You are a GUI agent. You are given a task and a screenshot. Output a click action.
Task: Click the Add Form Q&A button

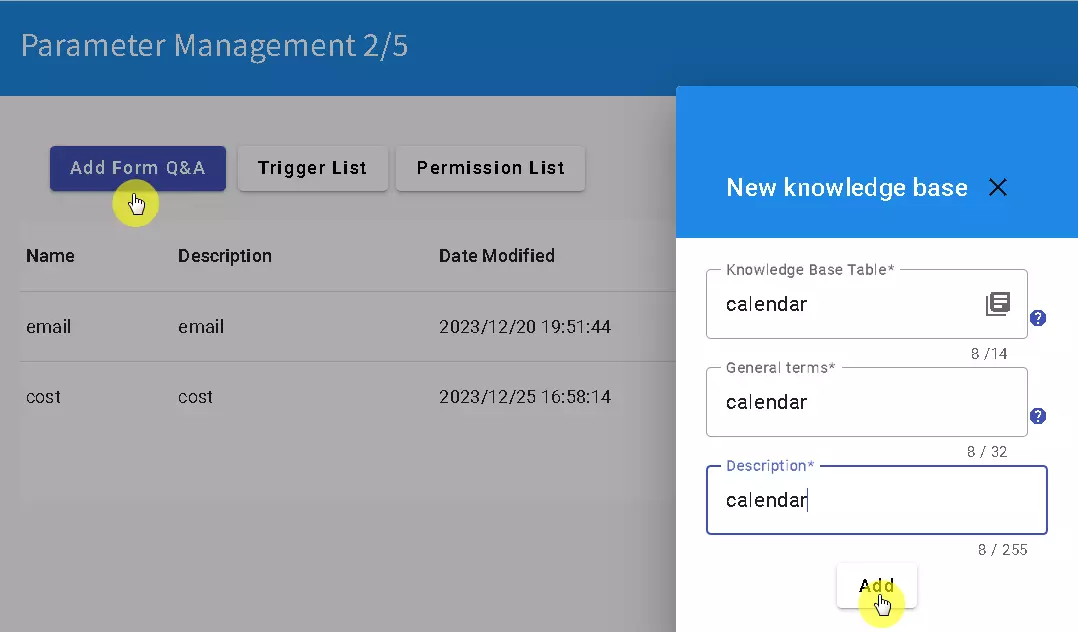[x=137, y=168]
